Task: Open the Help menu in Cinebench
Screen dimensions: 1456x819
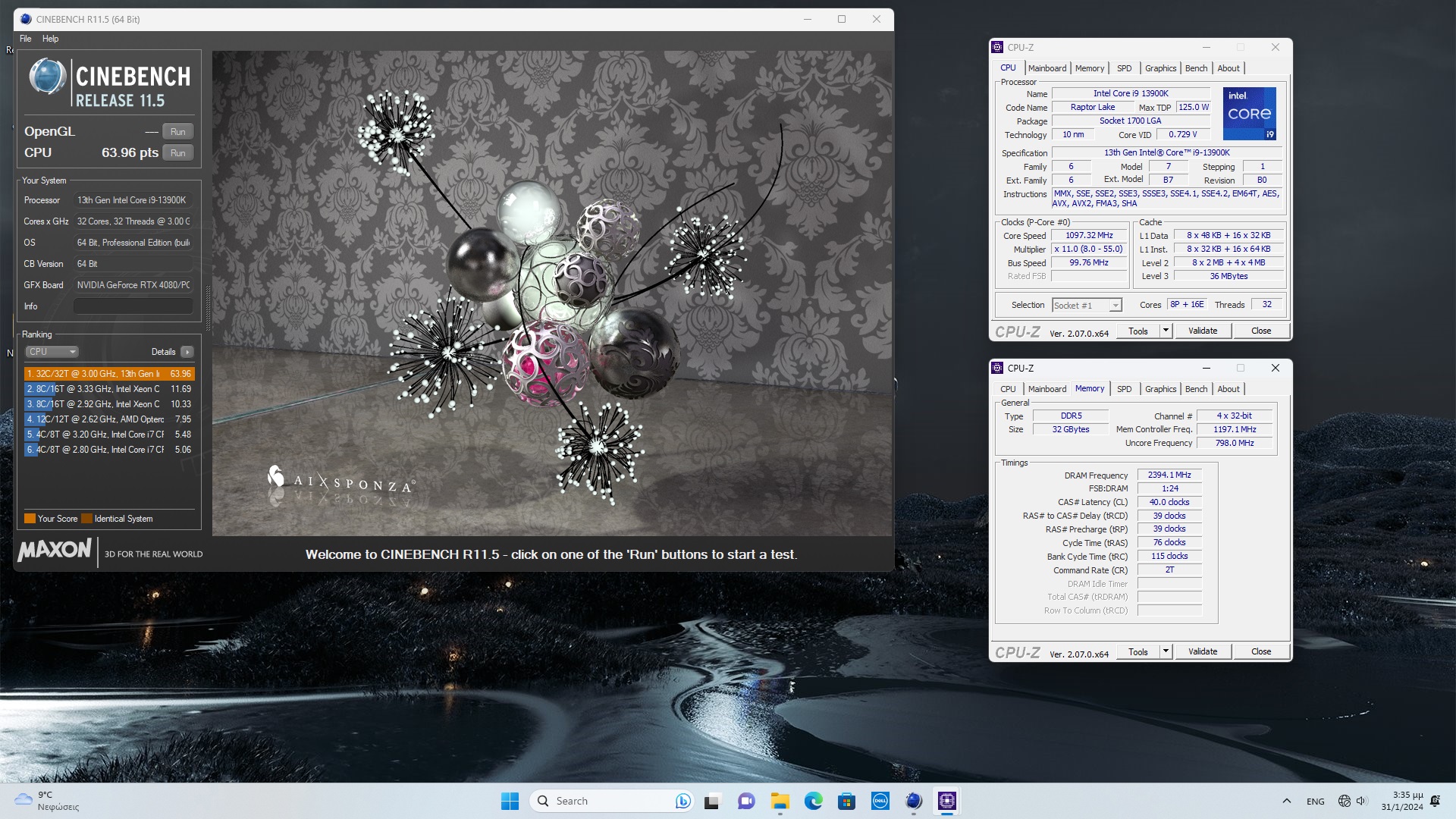Action: 50,39
